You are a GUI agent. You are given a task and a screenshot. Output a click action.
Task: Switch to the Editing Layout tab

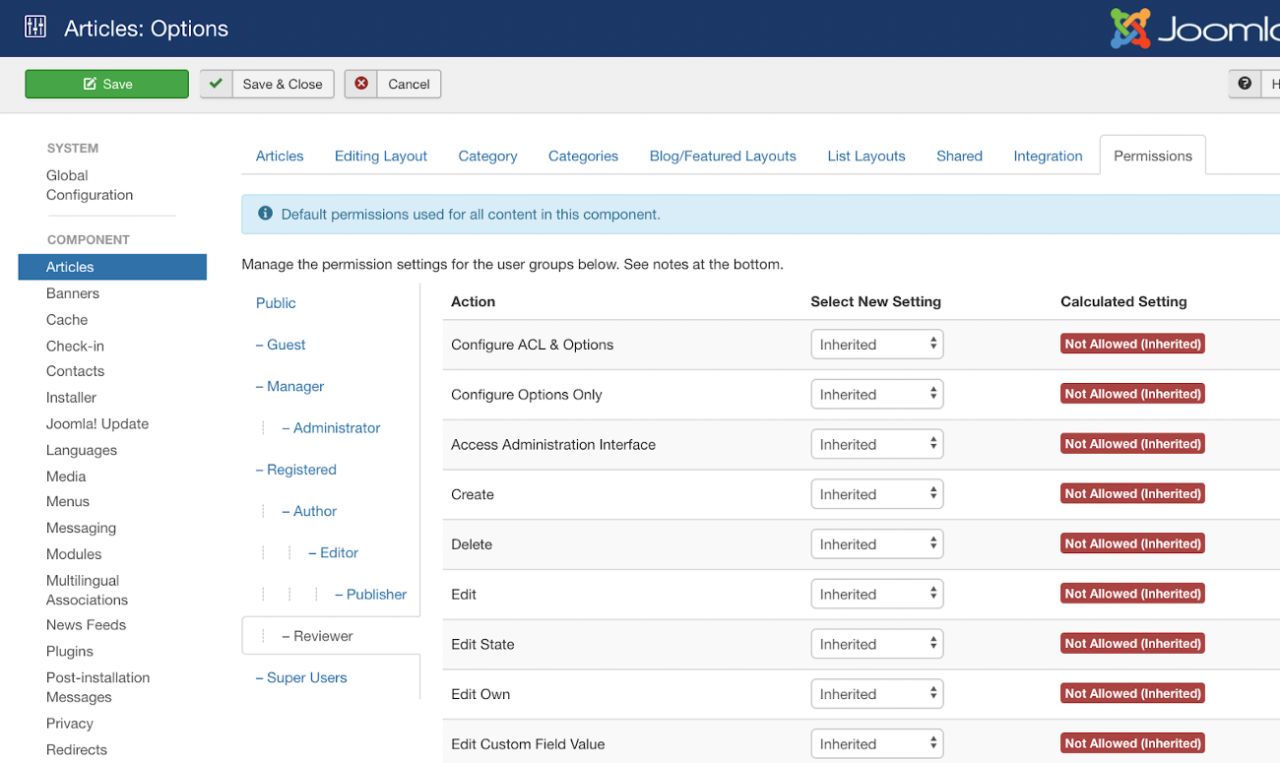(381, 156)
